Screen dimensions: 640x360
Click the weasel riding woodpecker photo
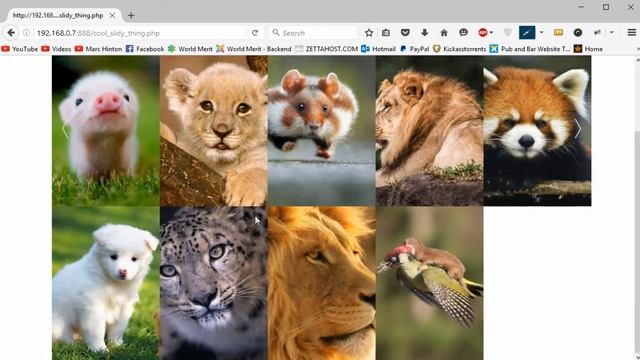[429, 283]
